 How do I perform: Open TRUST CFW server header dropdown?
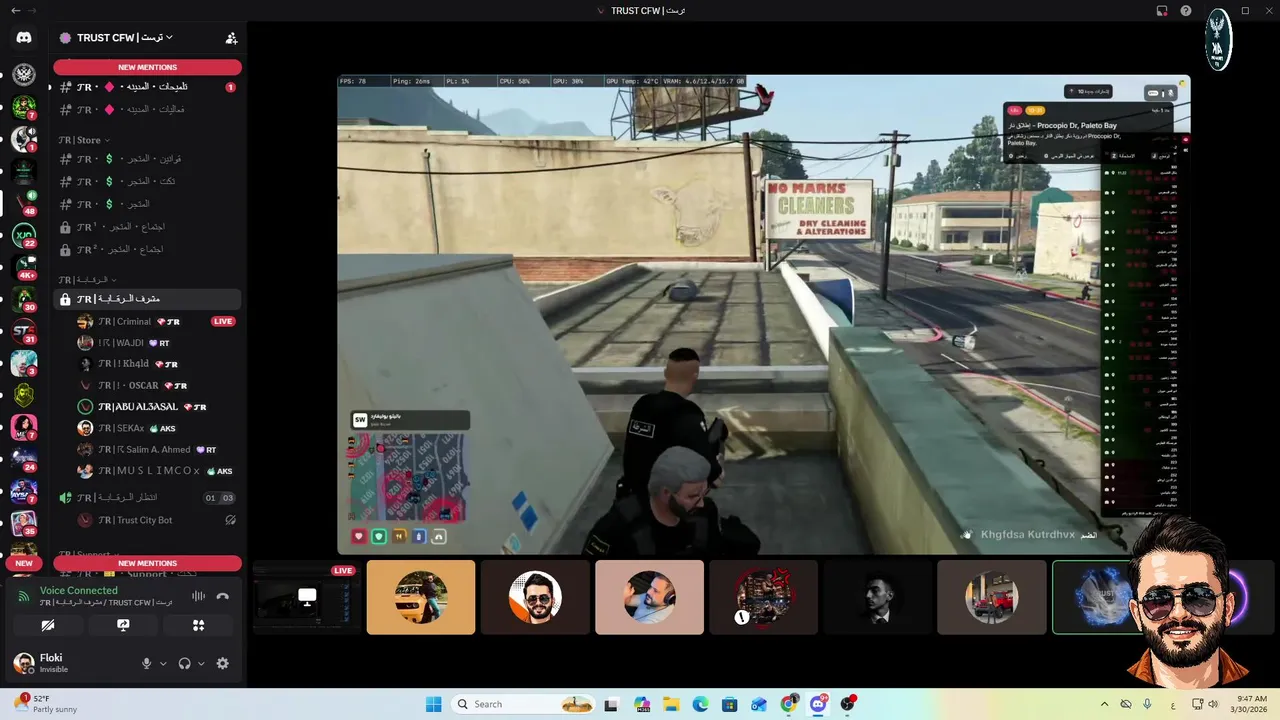pyautogui.click(x=124, y=38)
